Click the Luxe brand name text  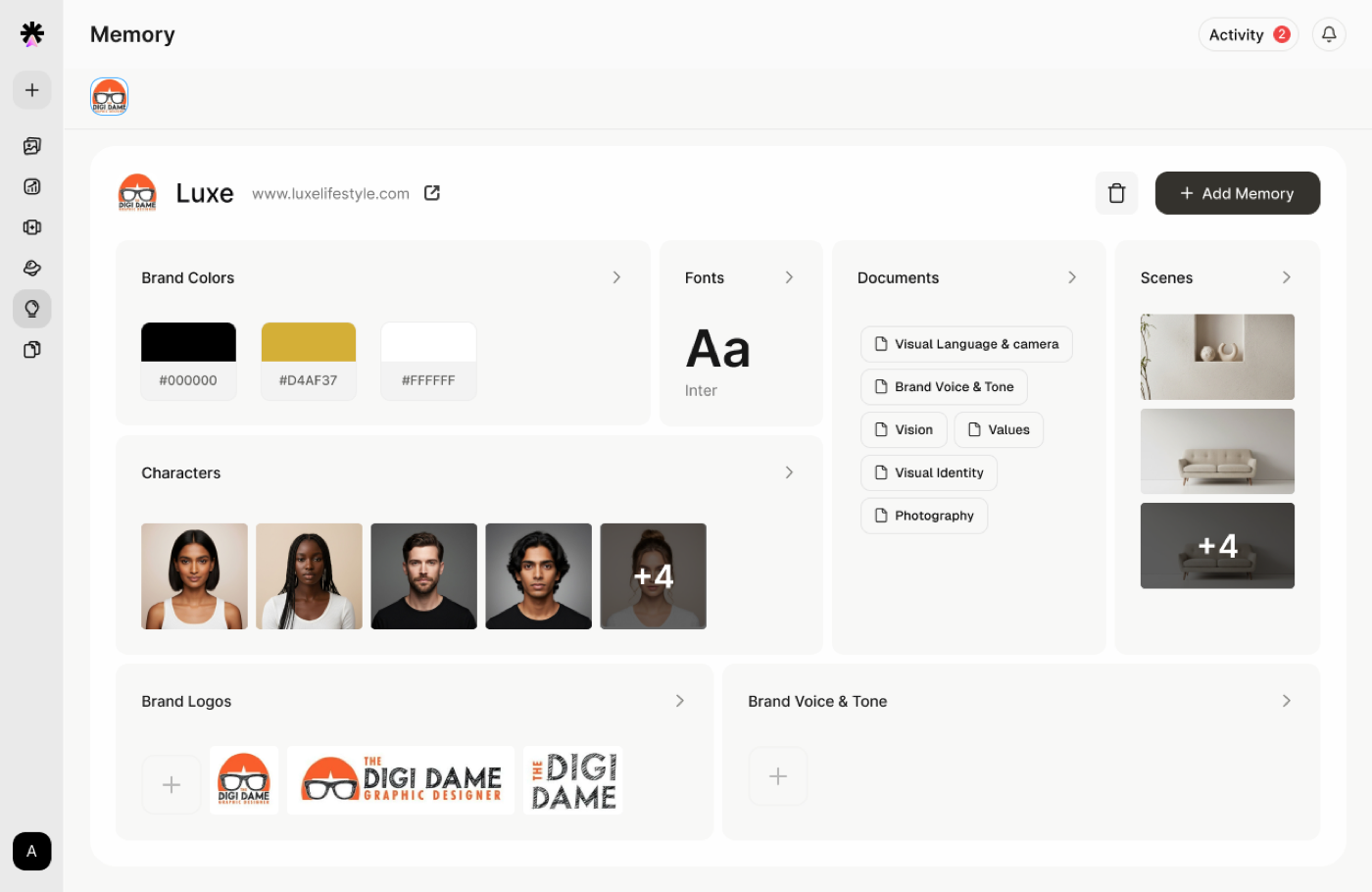click(205, 193)
